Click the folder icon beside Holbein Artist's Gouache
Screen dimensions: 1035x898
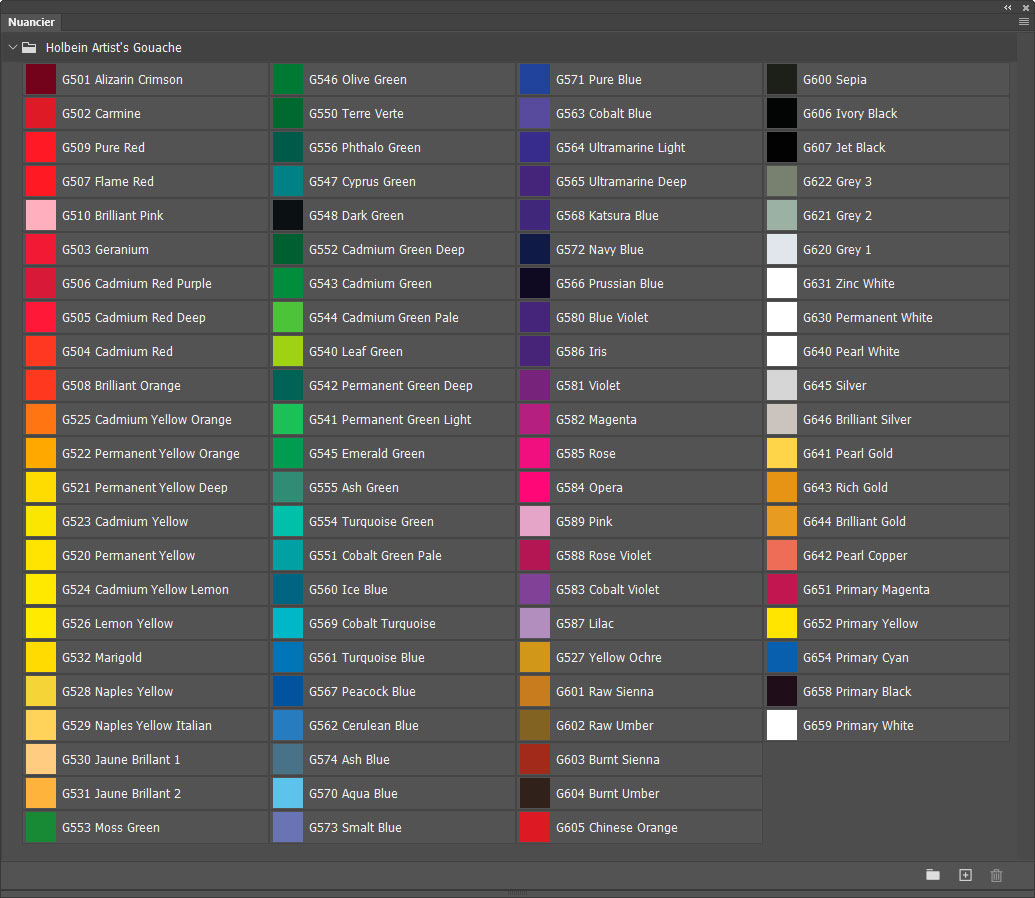(30, 47)
